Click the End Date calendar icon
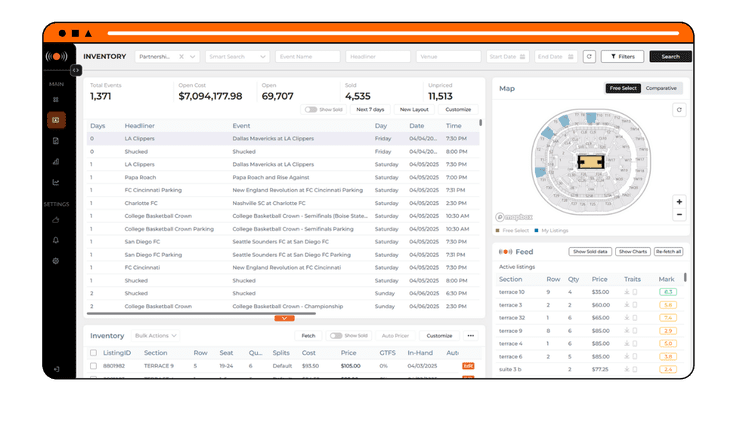The image size is (750, 422). tap(571, 56)
